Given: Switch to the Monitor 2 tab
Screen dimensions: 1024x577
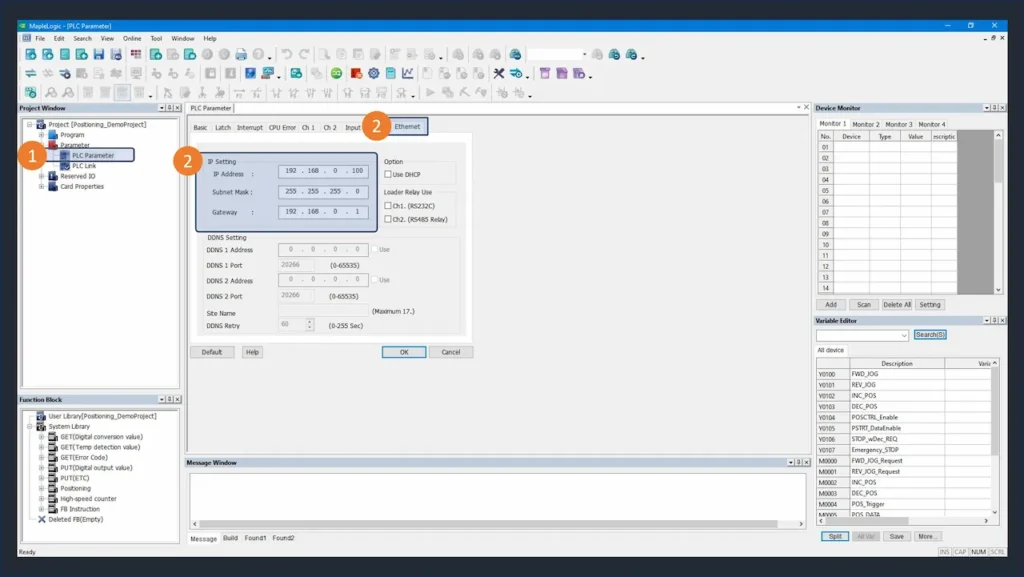Looking at the screenshot, I should click(866, 124).
